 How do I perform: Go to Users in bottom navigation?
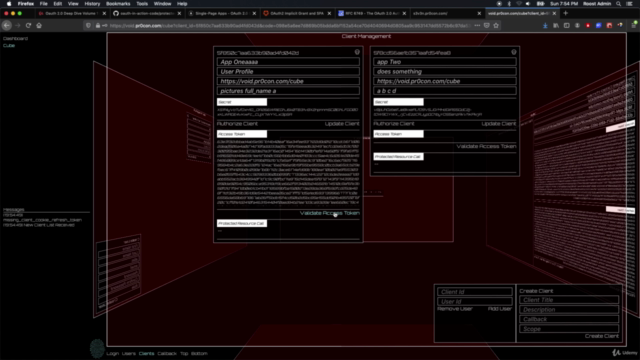coord(129,353)
